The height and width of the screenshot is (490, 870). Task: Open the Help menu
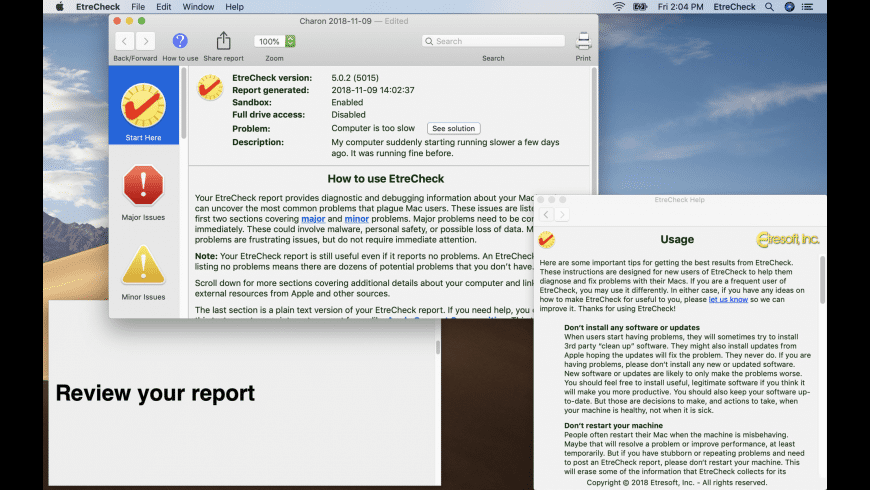click(x=234, y=7)
